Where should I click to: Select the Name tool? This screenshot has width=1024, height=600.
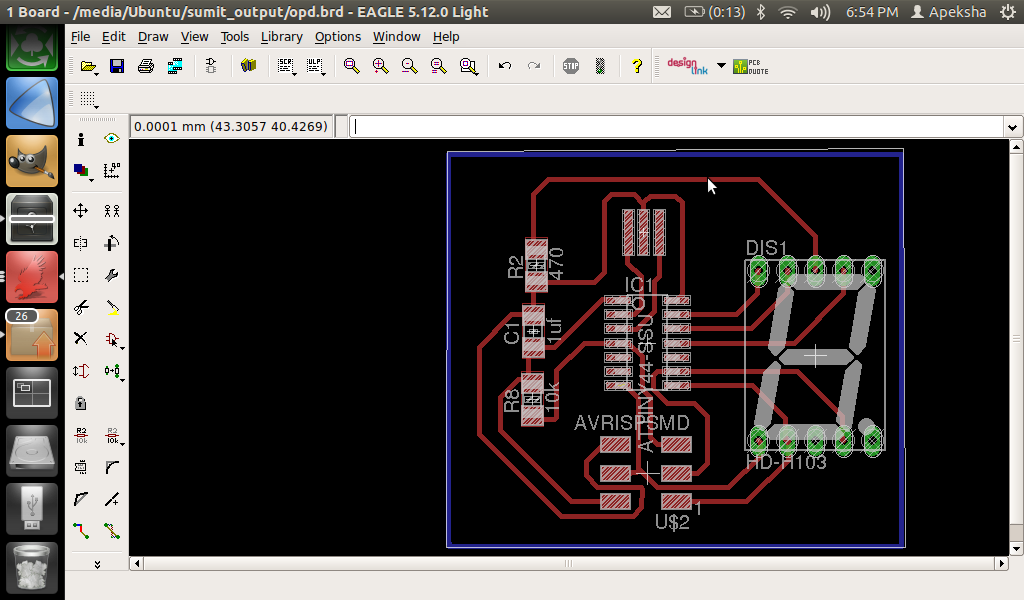(81, 435)
